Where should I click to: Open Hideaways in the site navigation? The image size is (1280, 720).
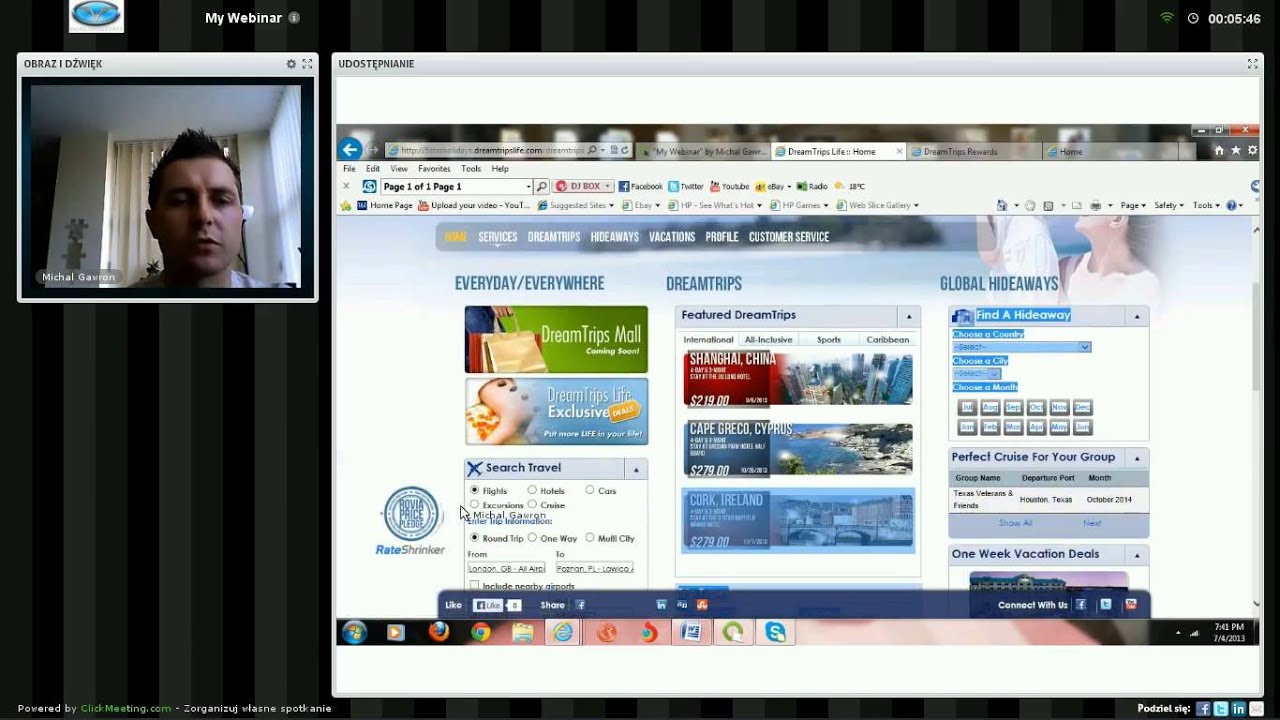pos(614,237)
